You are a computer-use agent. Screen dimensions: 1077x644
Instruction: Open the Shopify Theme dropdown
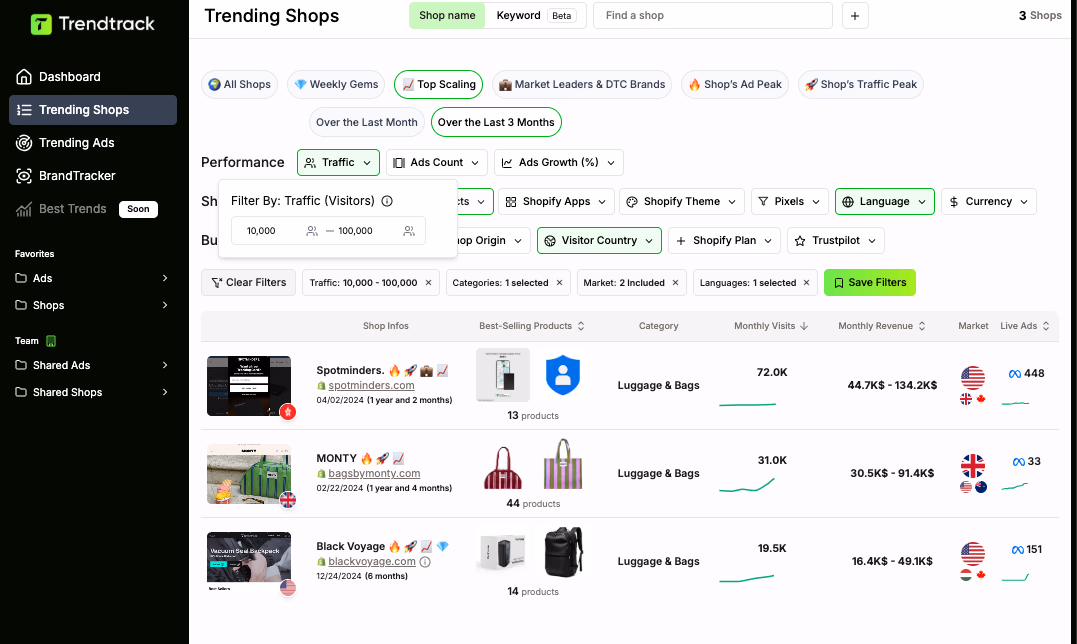682,202
